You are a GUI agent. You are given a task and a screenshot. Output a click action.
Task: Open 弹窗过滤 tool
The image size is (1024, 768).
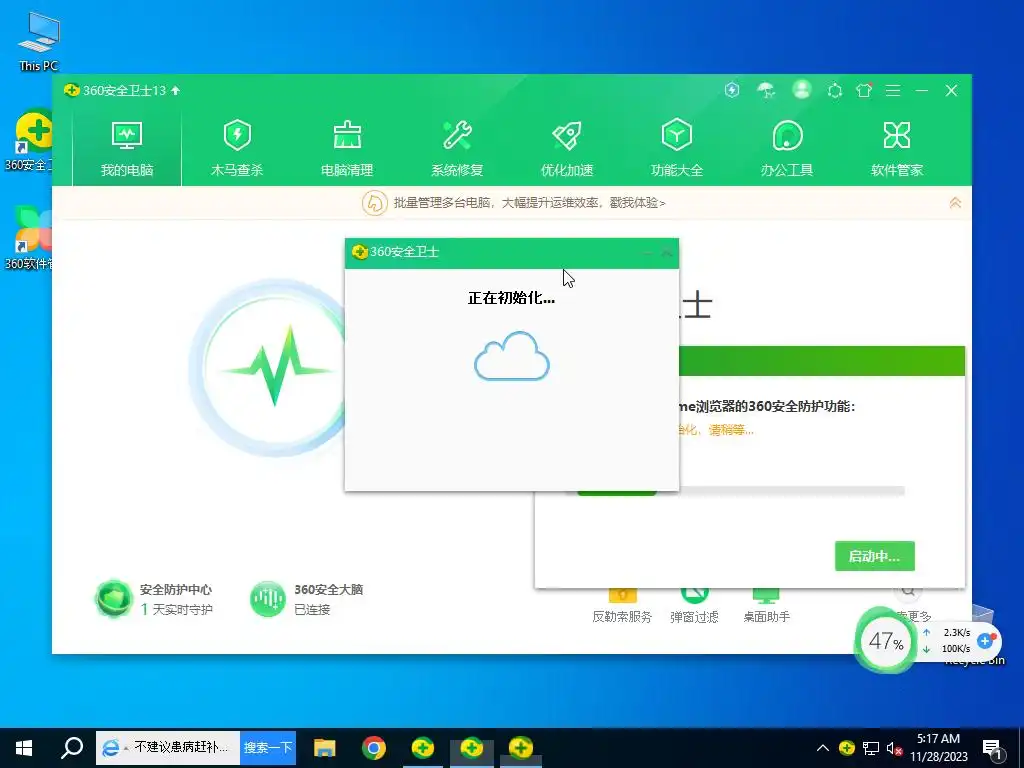pos(694,605)
